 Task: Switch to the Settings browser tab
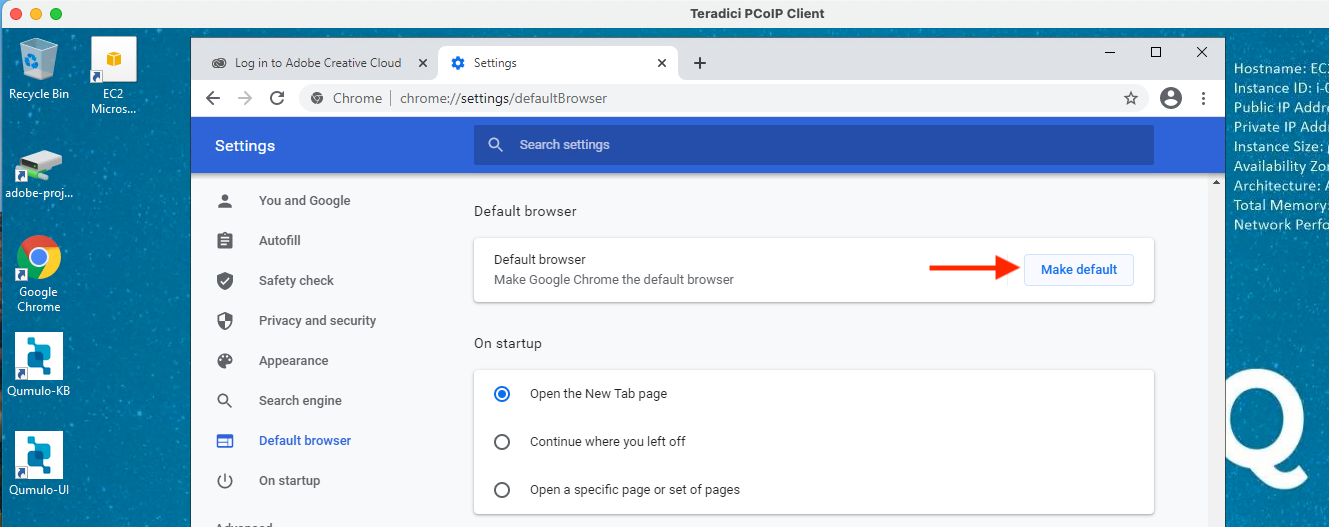pyautogui.click(x=556, y=63)
